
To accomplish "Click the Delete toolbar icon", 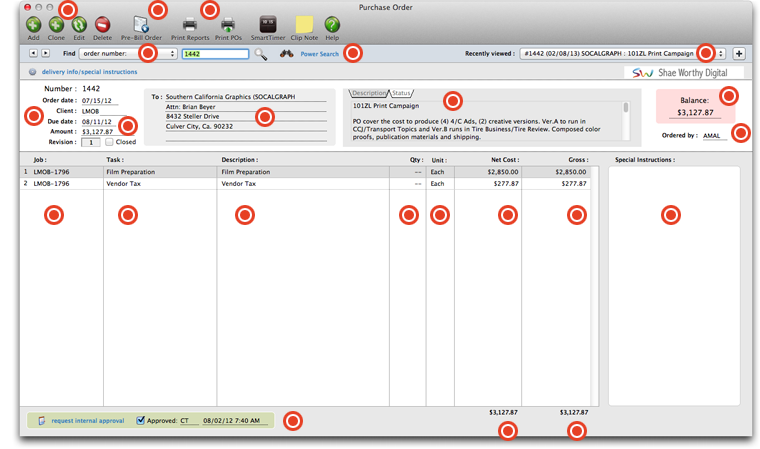I will pyautogui.click(x=102, y=24).
